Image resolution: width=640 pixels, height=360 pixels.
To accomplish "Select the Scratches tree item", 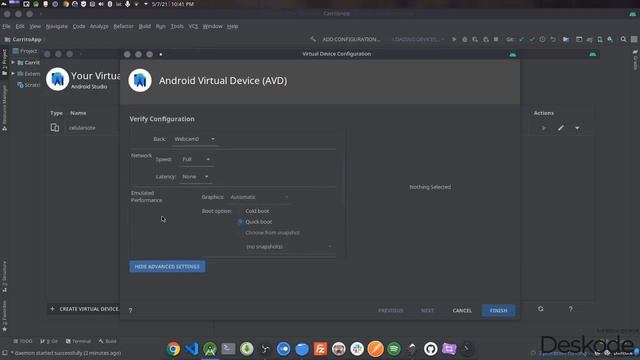I will (x=29, y=85).
